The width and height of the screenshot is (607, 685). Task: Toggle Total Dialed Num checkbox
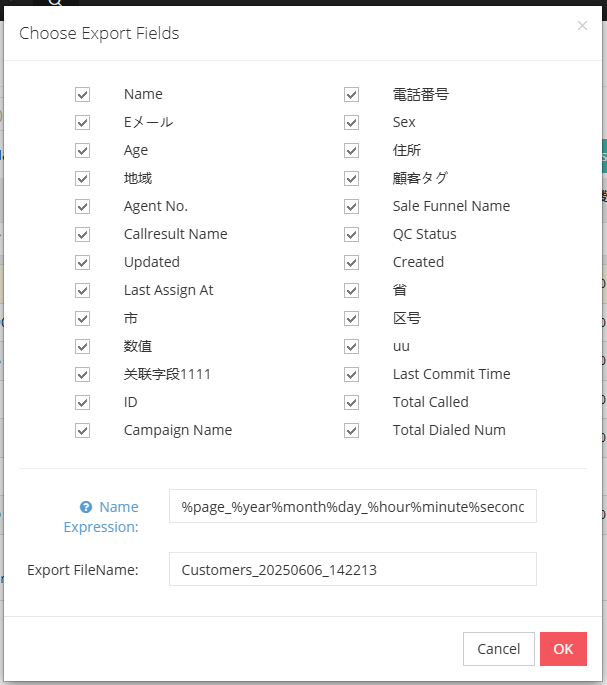click(351, 430)
